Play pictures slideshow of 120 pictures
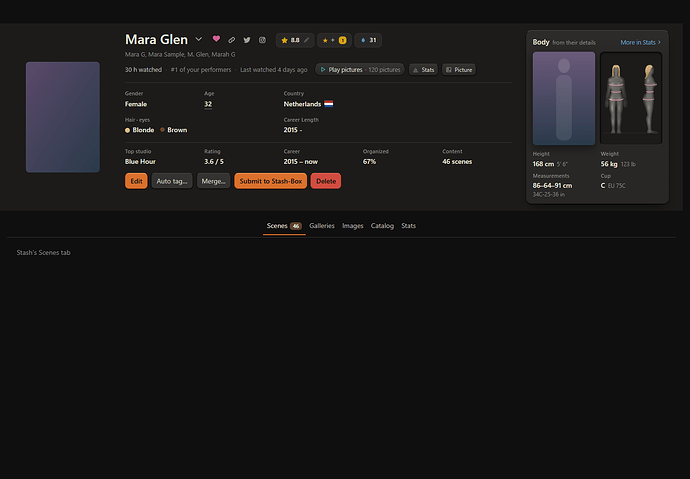This screenshot has height=479, width=690. 360,69
